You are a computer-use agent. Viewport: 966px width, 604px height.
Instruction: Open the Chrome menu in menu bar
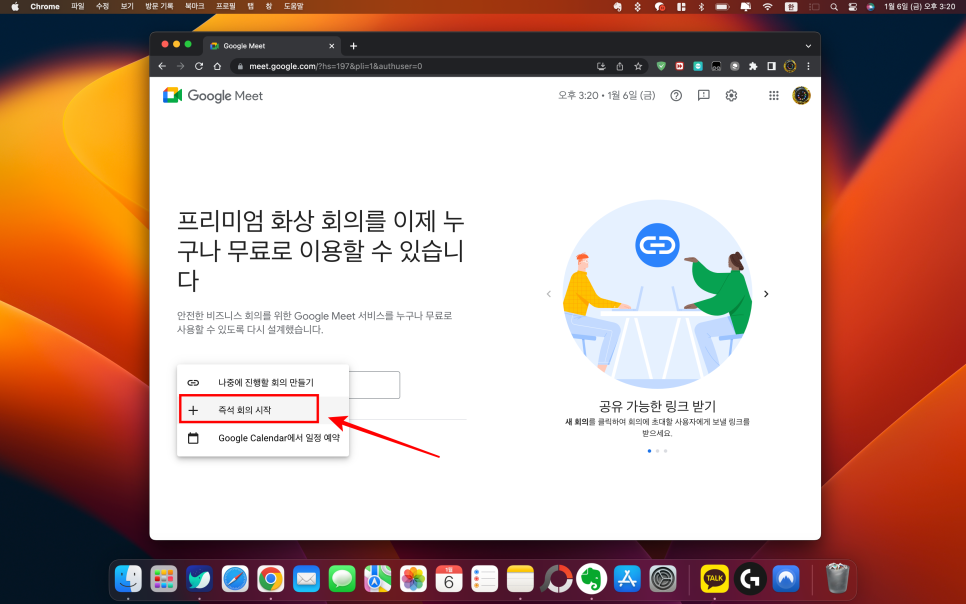[45, 6]
